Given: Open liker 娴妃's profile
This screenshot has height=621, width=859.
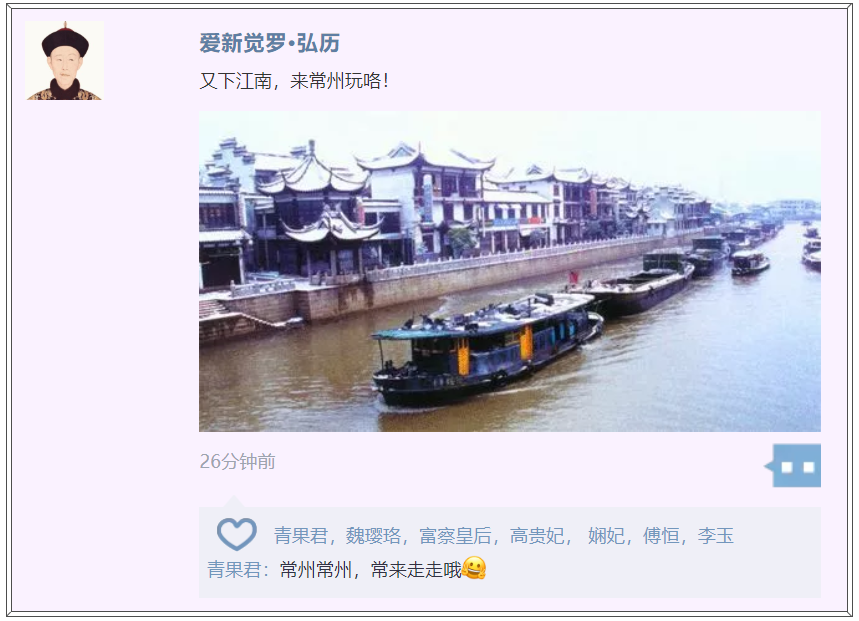Looking at the screenshot, I should pyautogui.click(x=606, y=536).
